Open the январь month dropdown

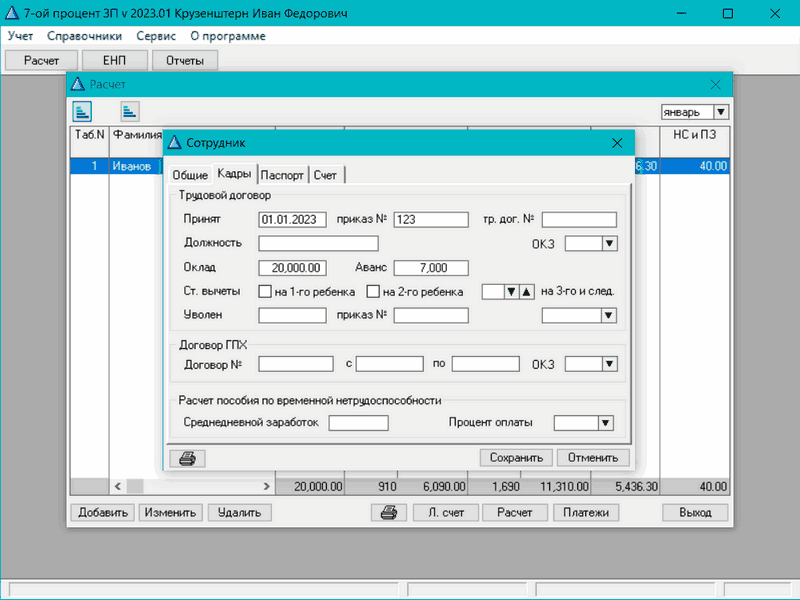pos(721,113)
